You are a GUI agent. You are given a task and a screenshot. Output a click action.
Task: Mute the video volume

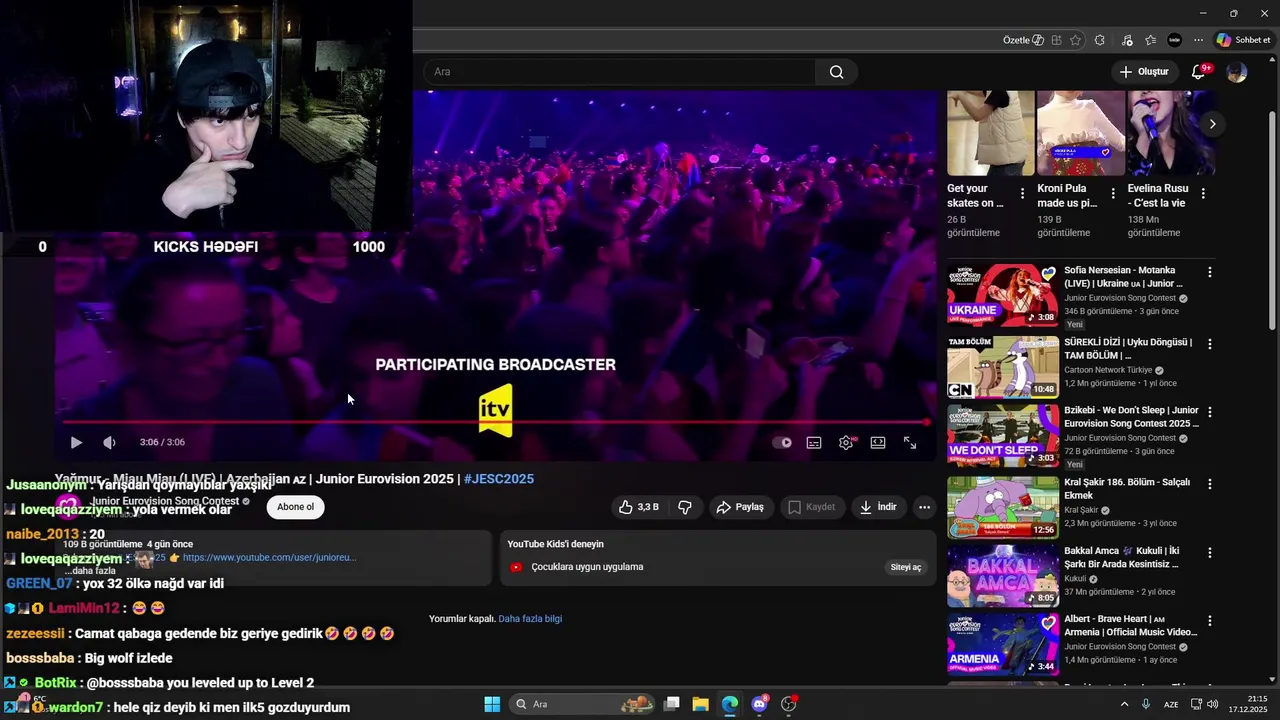point(109,442)
